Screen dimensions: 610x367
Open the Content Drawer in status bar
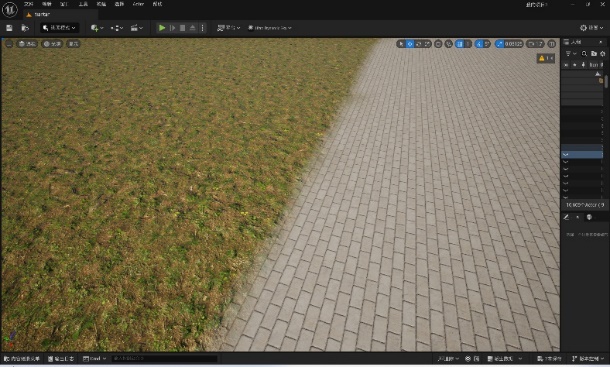click(x=22, y=359)
